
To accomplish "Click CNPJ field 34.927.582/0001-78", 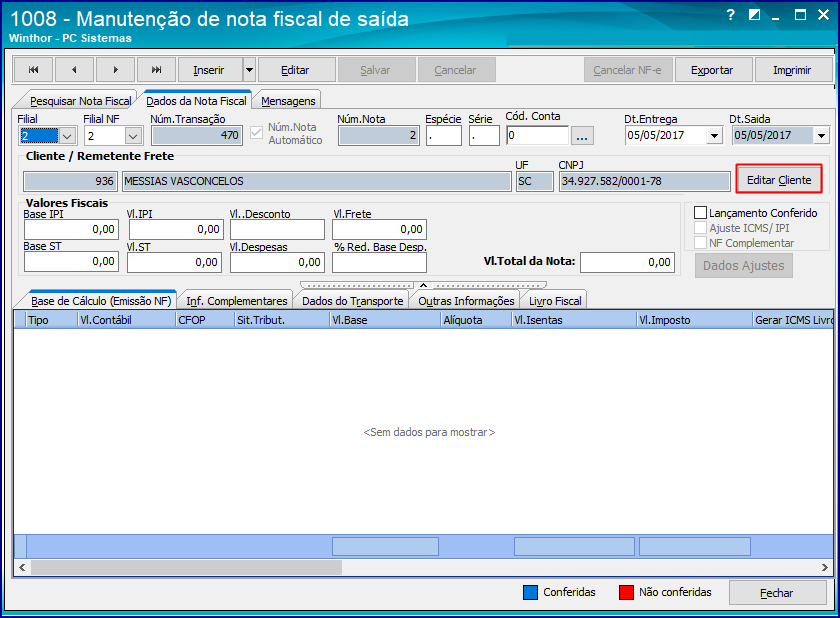I will pos(644,182).
